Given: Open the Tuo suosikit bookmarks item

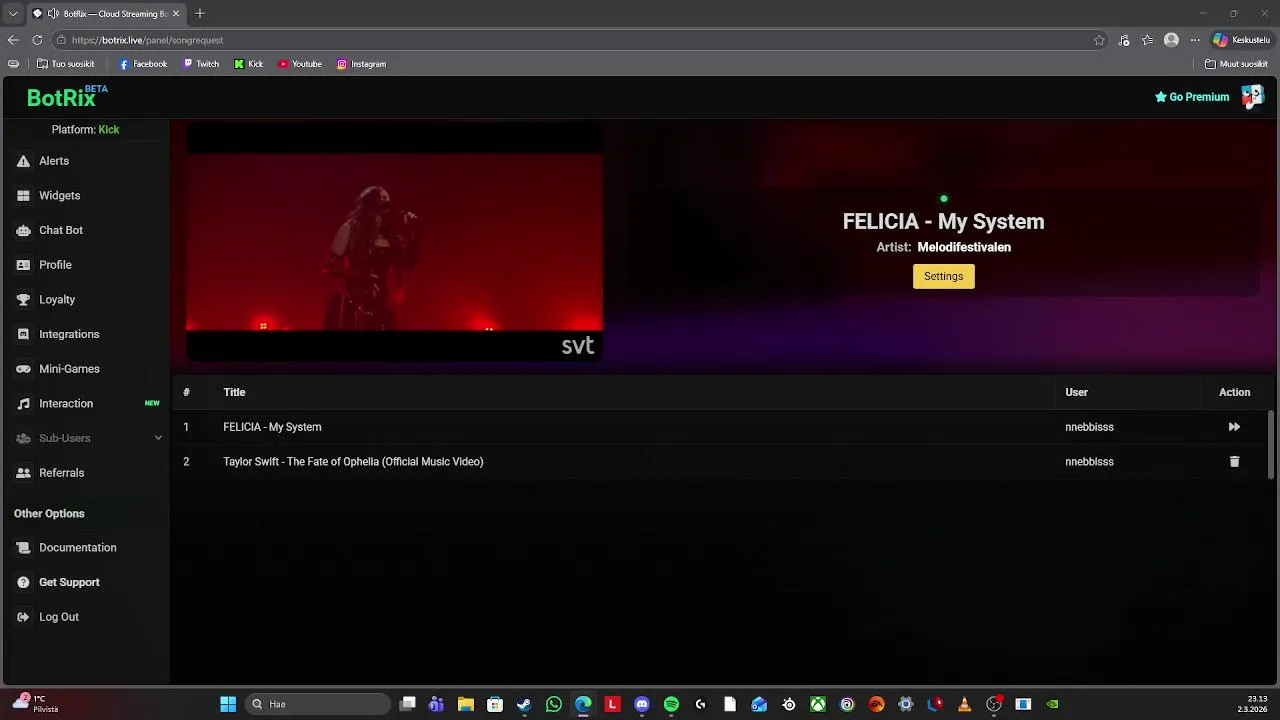Looking at the screenshot, I should pyautogui.click(x=66, y=64).
